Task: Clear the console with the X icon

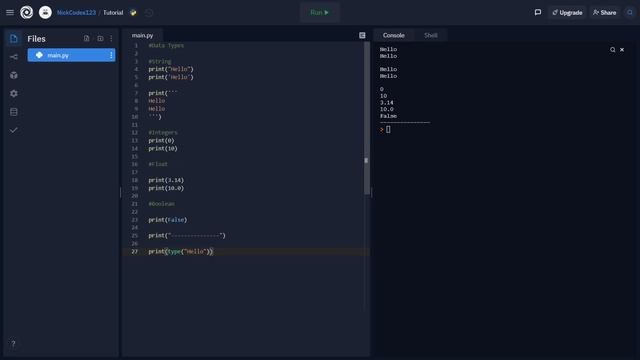Action: point(622,50)
